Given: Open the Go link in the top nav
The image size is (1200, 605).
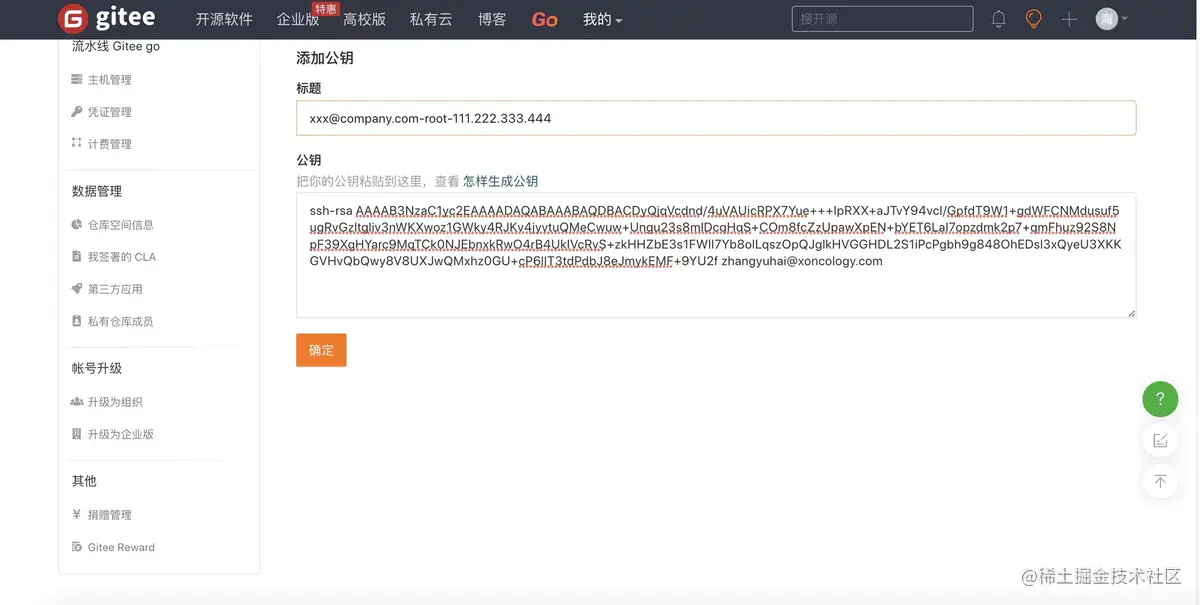Looking at the screenshot, I should 544,19.
